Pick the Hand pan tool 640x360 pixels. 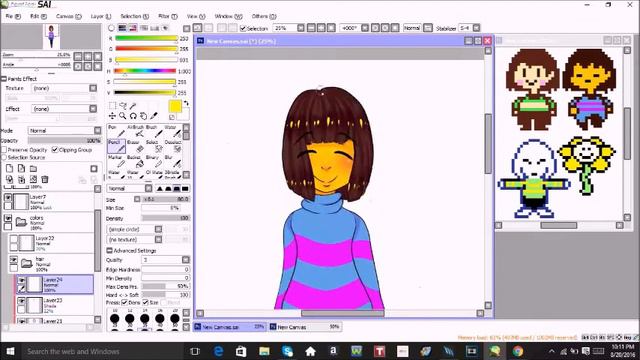pyautogui.click(x=143, y=116)
